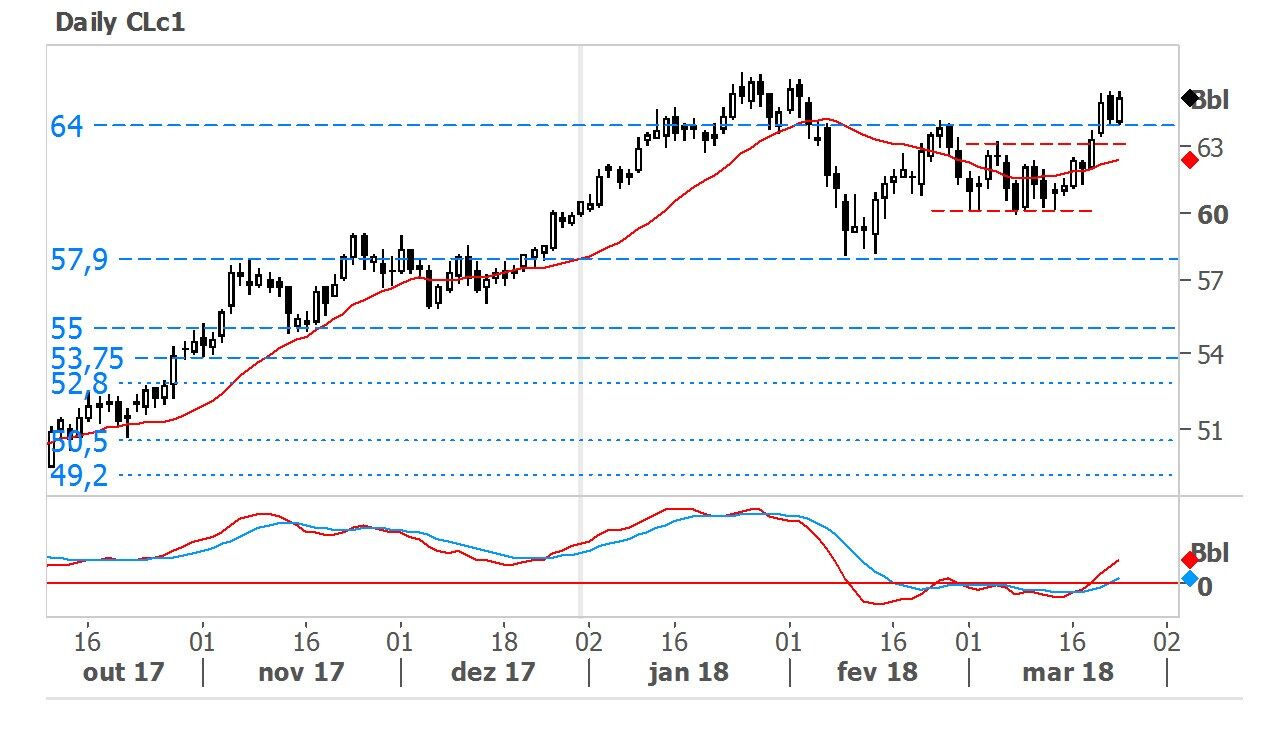This screenshot has height=752, width=1281.
Task: Click the '52,8' level label
Action: click(79, 385)
